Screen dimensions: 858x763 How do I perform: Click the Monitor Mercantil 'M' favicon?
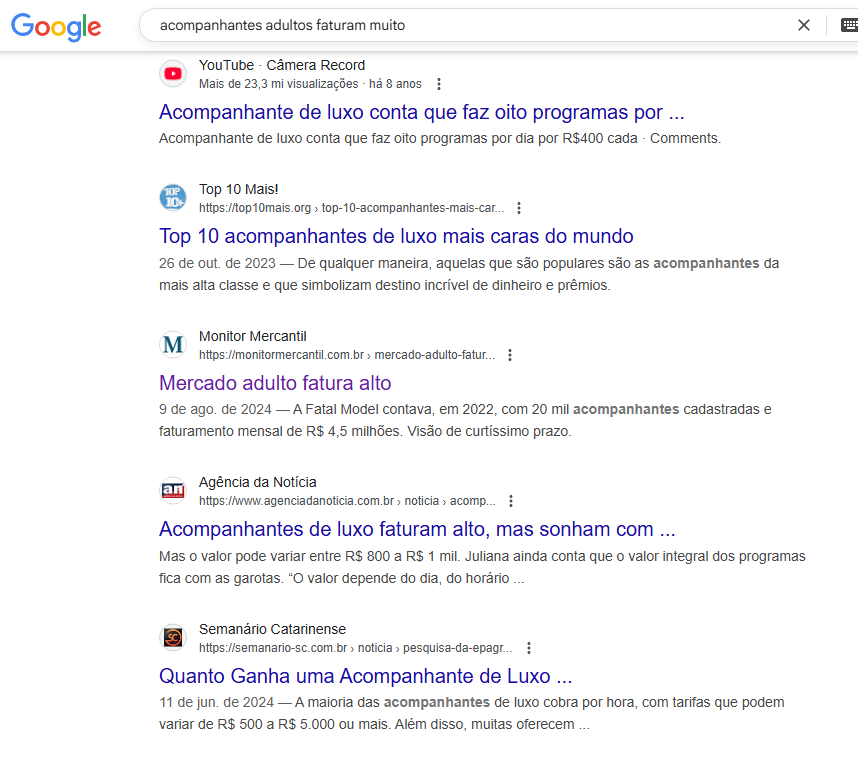pyautogui.click(x=173, y=345)
